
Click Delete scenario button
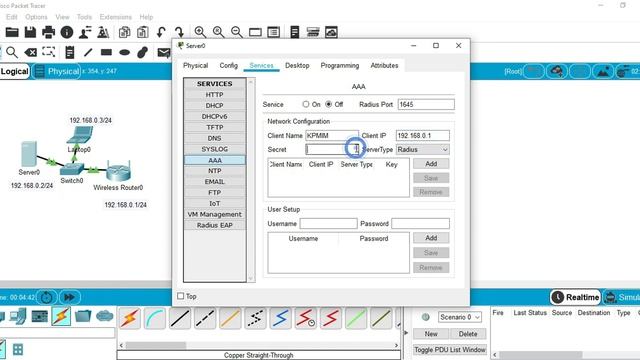468,334
